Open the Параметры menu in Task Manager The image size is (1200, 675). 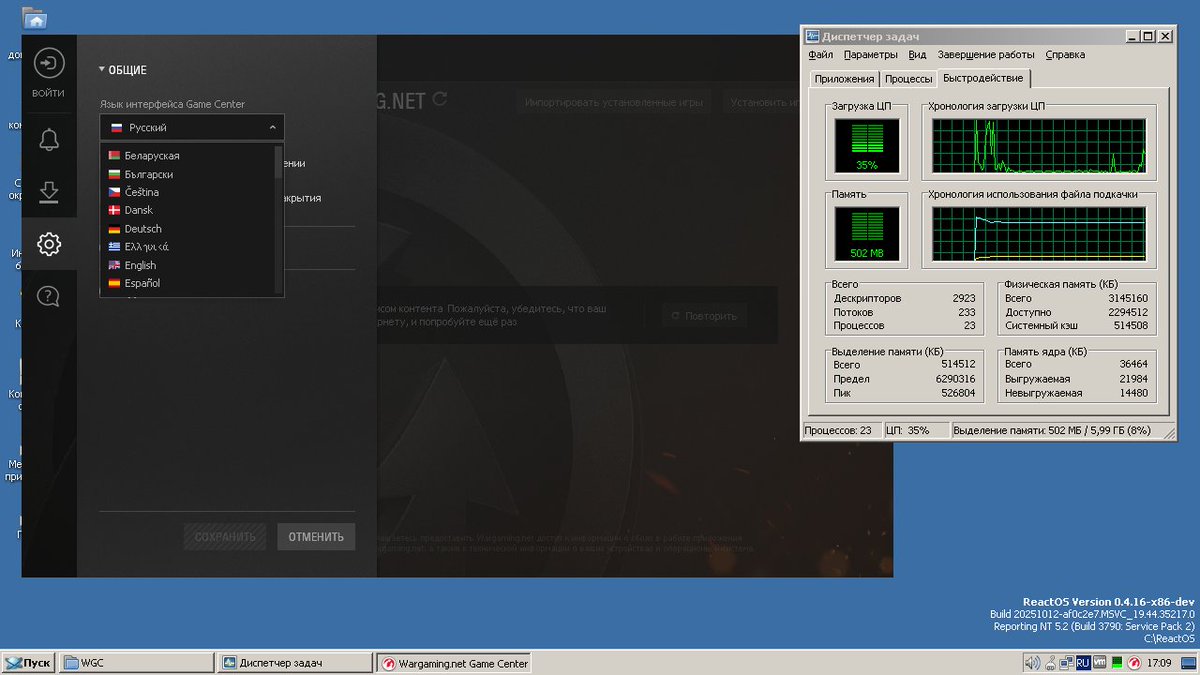870,55
